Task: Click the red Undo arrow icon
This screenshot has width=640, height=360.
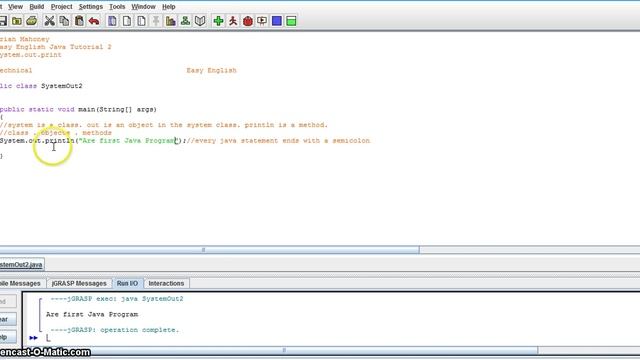Action: pos(94,21)
